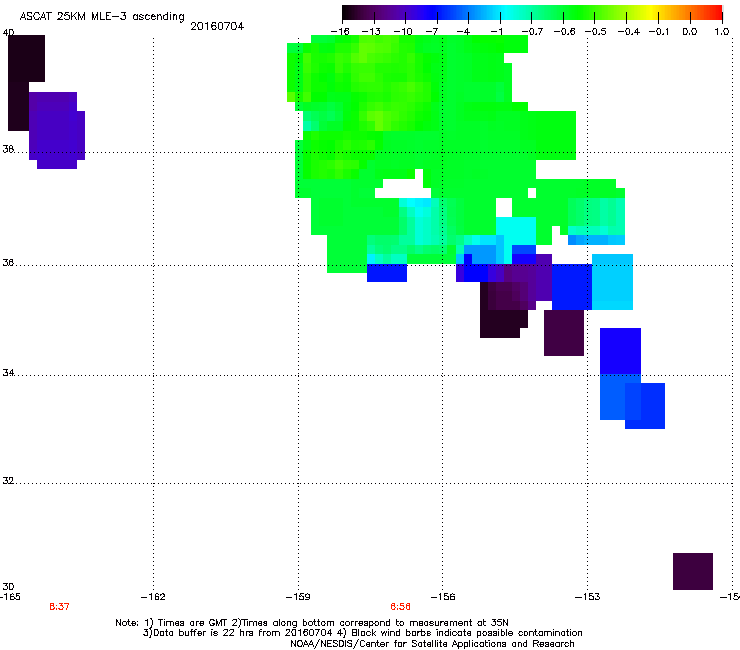Click longitude axis label '-156'
The image size is (740, 650).
443,597
